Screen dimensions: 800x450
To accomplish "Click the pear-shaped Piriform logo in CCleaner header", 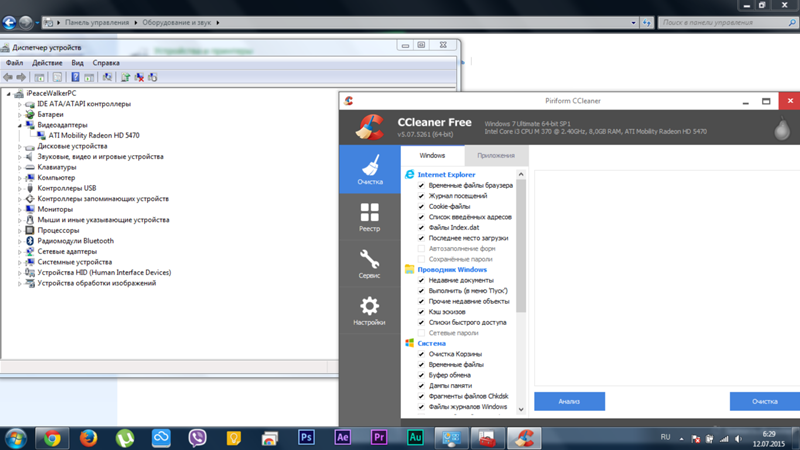I will pyautogui.click(x=782, y=128).
